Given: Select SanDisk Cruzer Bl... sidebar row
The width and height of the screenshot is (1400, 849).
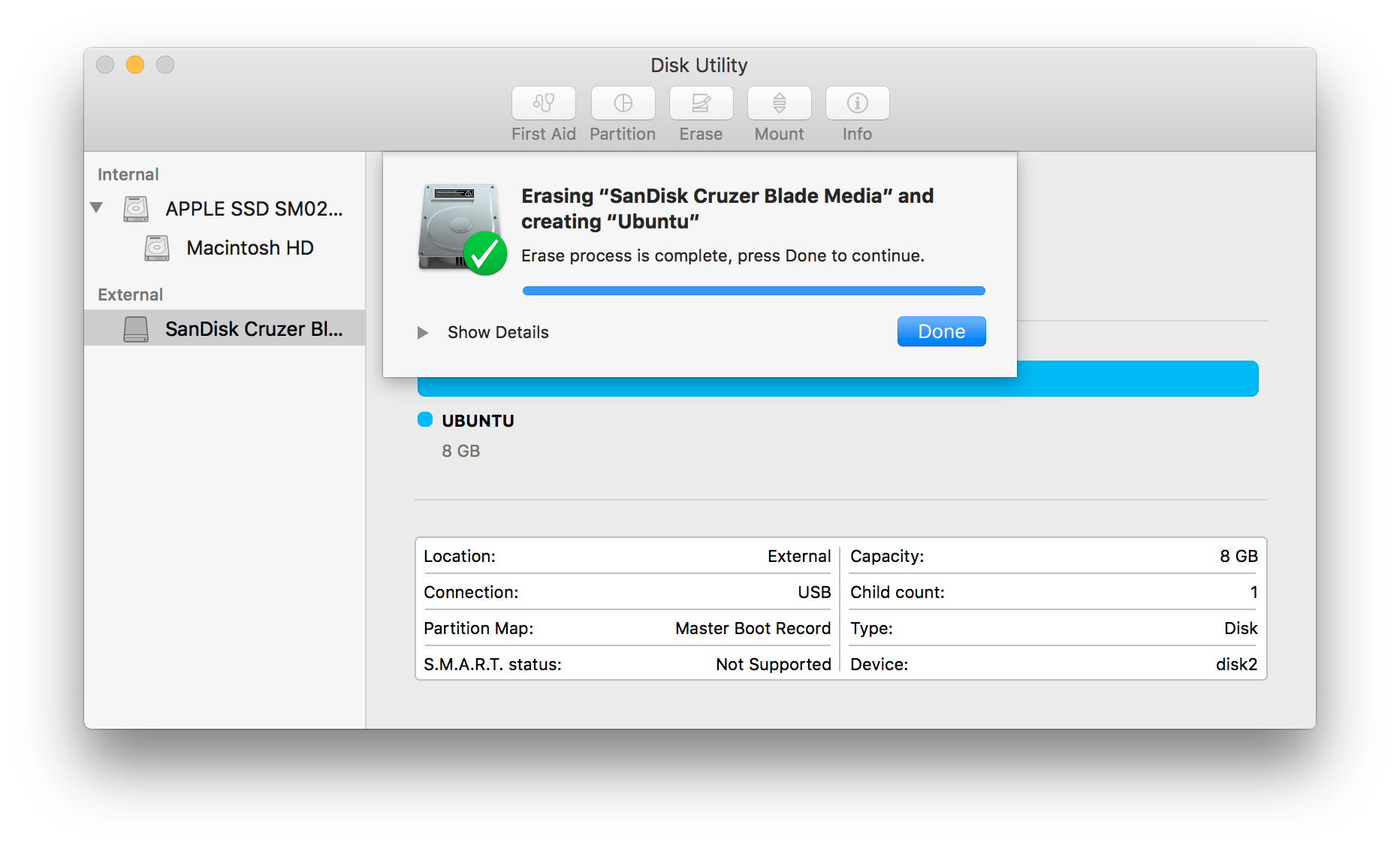Looking at the screenshot, I should (225, 328).
